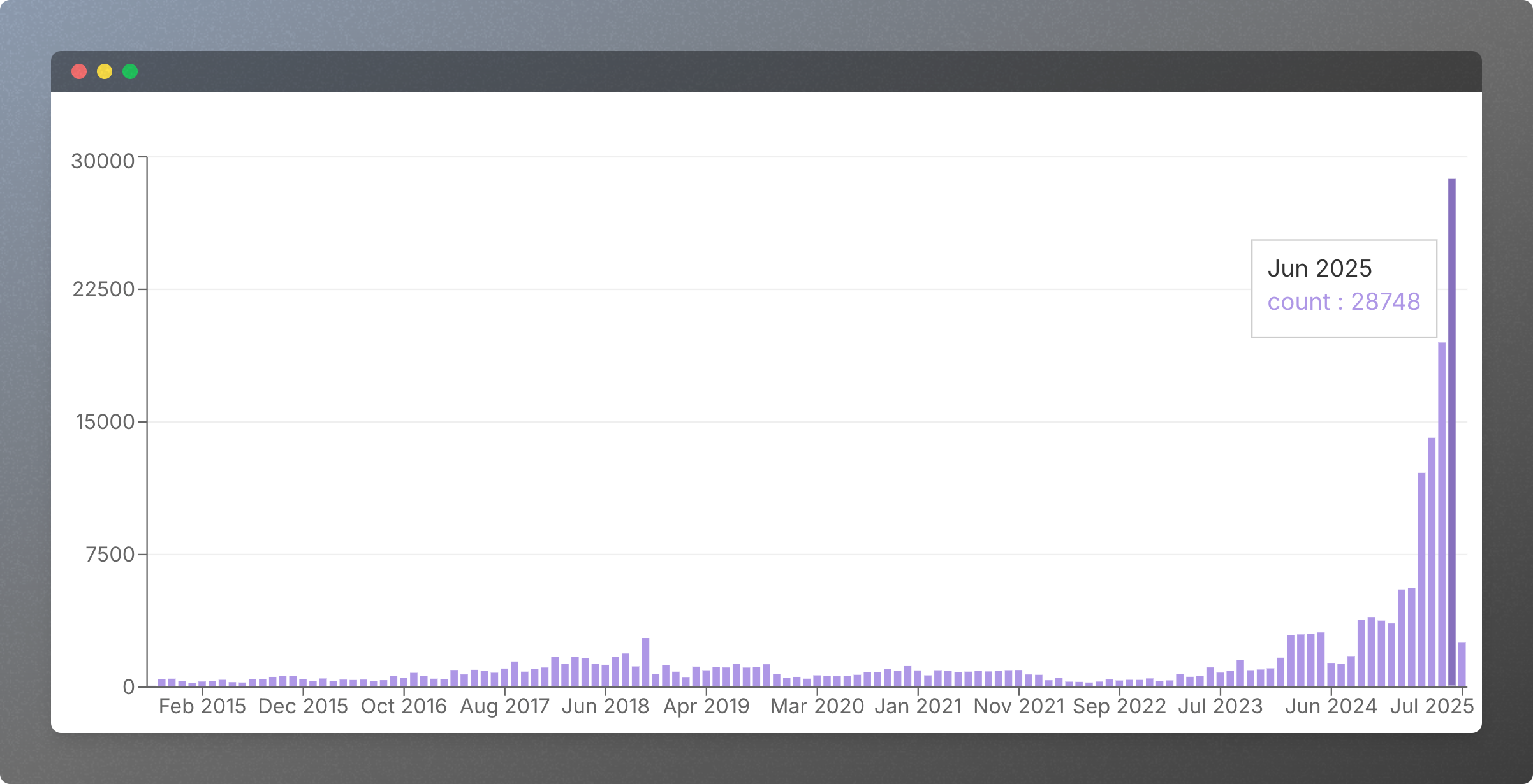Click the 'Jul 2023' x-axis label

click(1220, 706)
